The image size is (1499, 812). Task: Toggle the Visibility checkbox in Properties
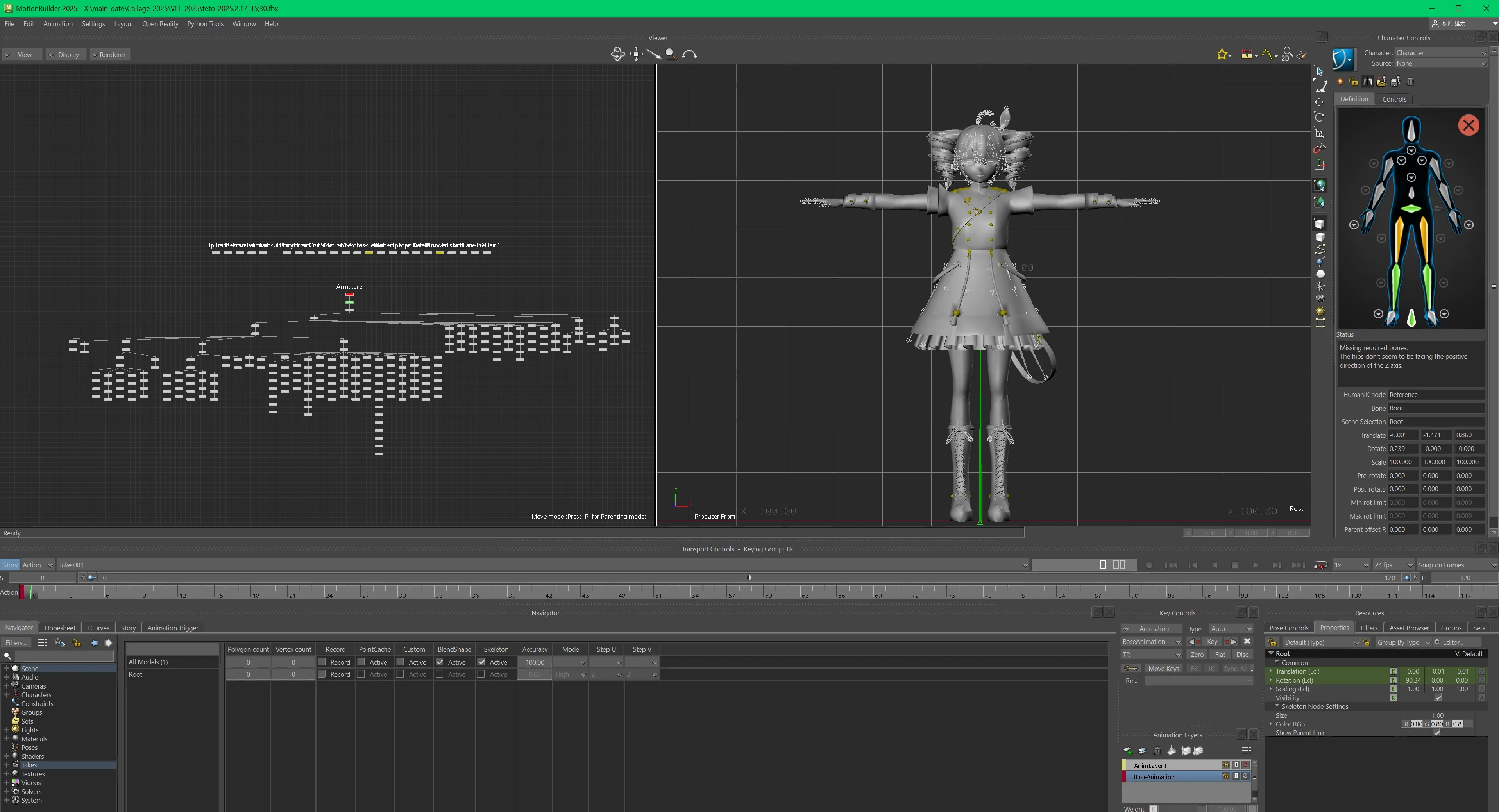tap(1437, 698)
